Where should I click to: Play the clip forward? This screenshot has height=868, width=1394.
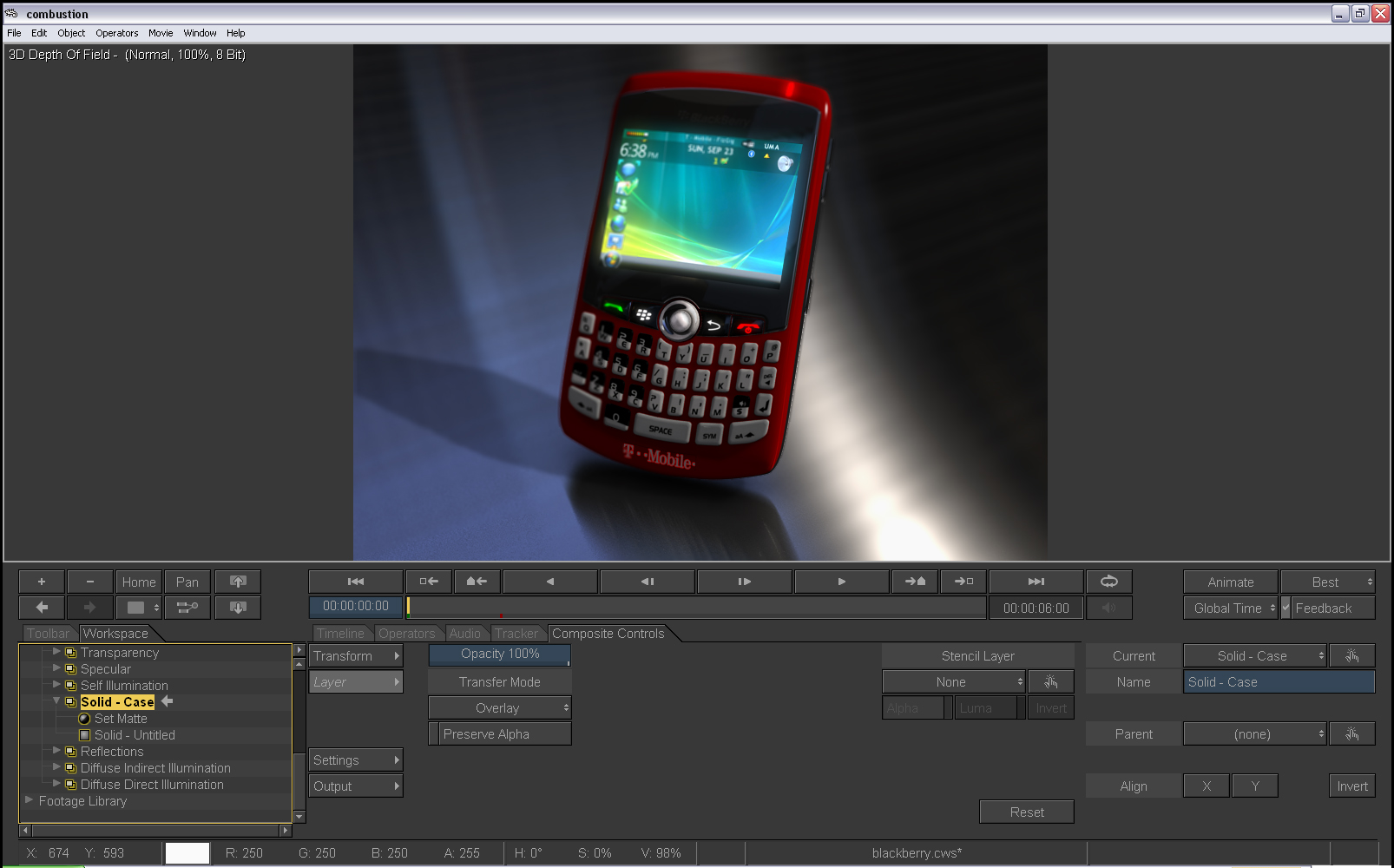[x=842, y=582]
